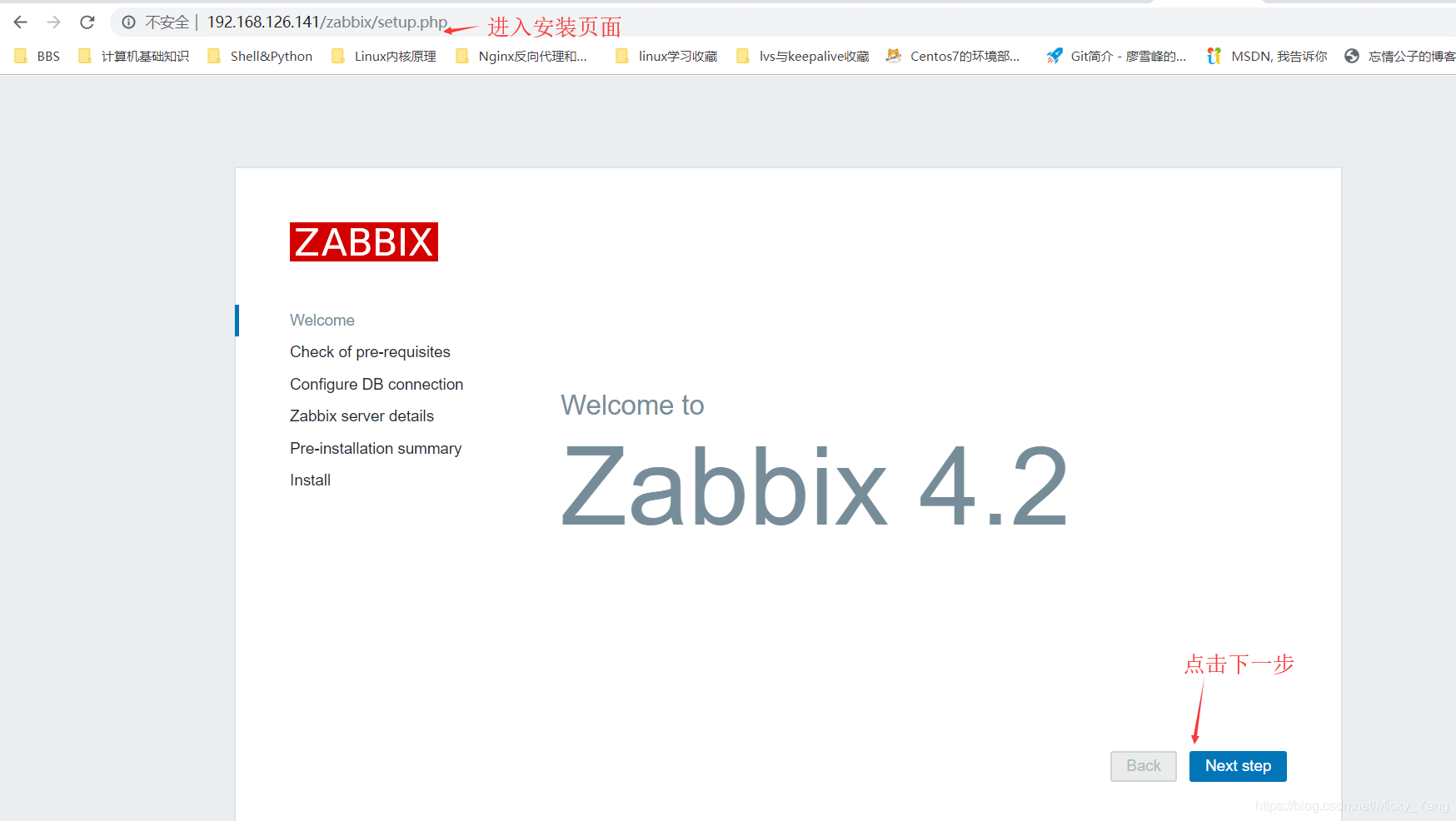This screenshot has width=1456, height=821.
Task: Select Check of pre-requisites step
Action: [x=370, y=352]
